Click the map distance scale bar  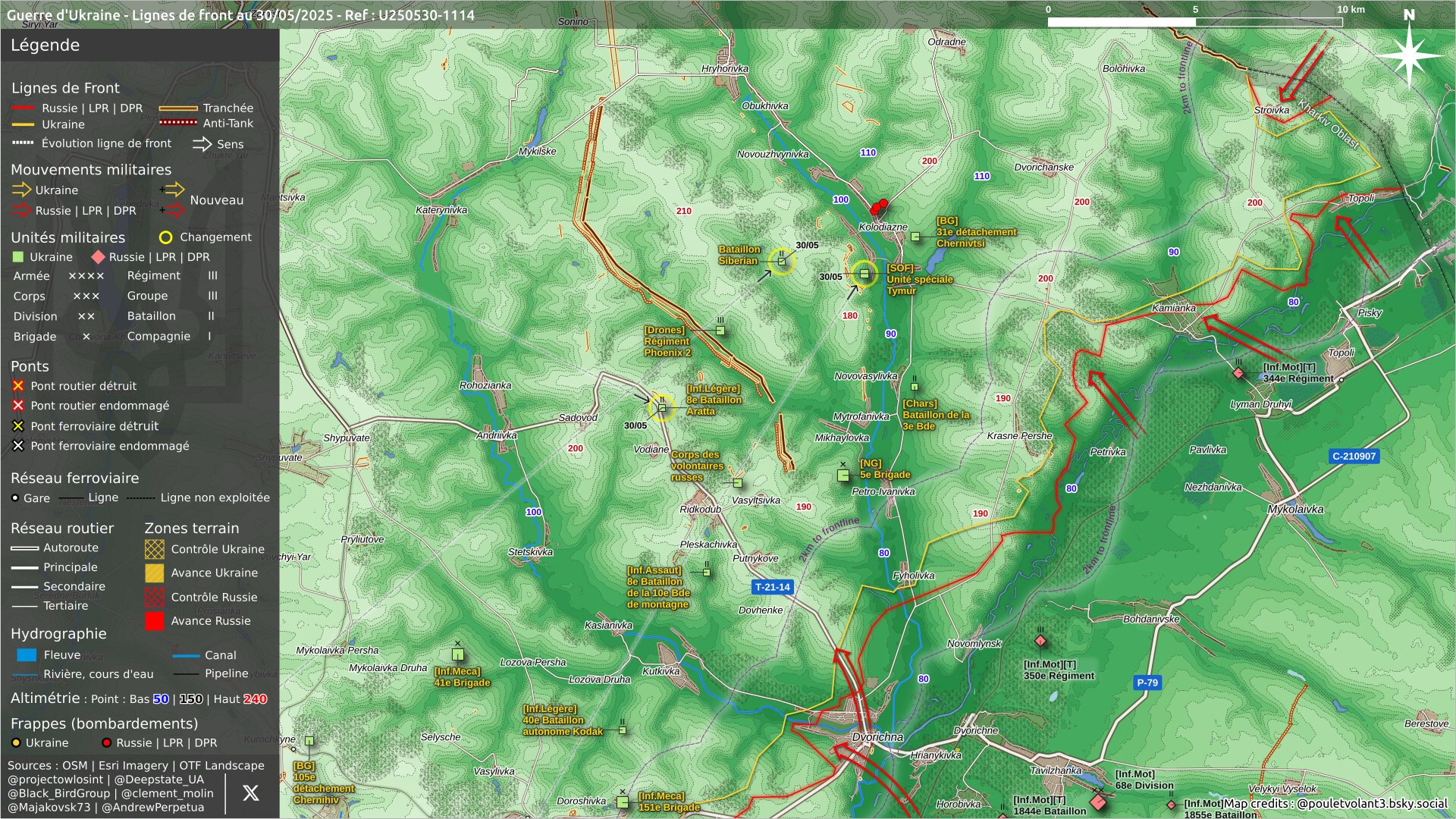point(1195,22)
